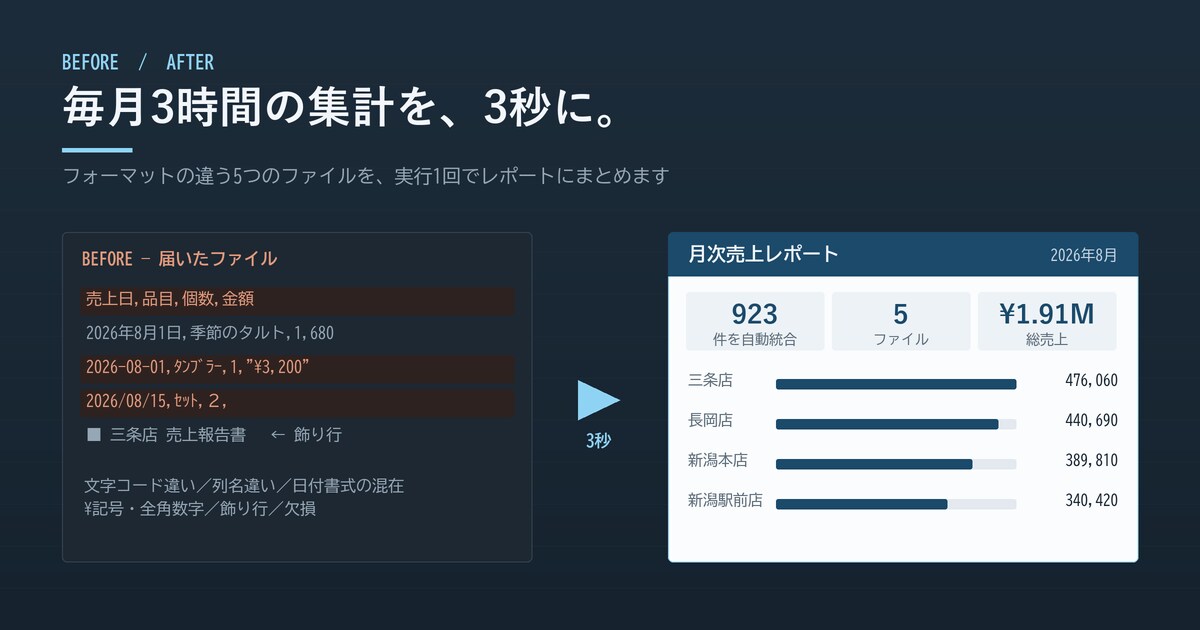The width and height of the screenshot is (1200, 630).
Task: Click the '新潟駅前店' store label
Action: coord(725,500)
